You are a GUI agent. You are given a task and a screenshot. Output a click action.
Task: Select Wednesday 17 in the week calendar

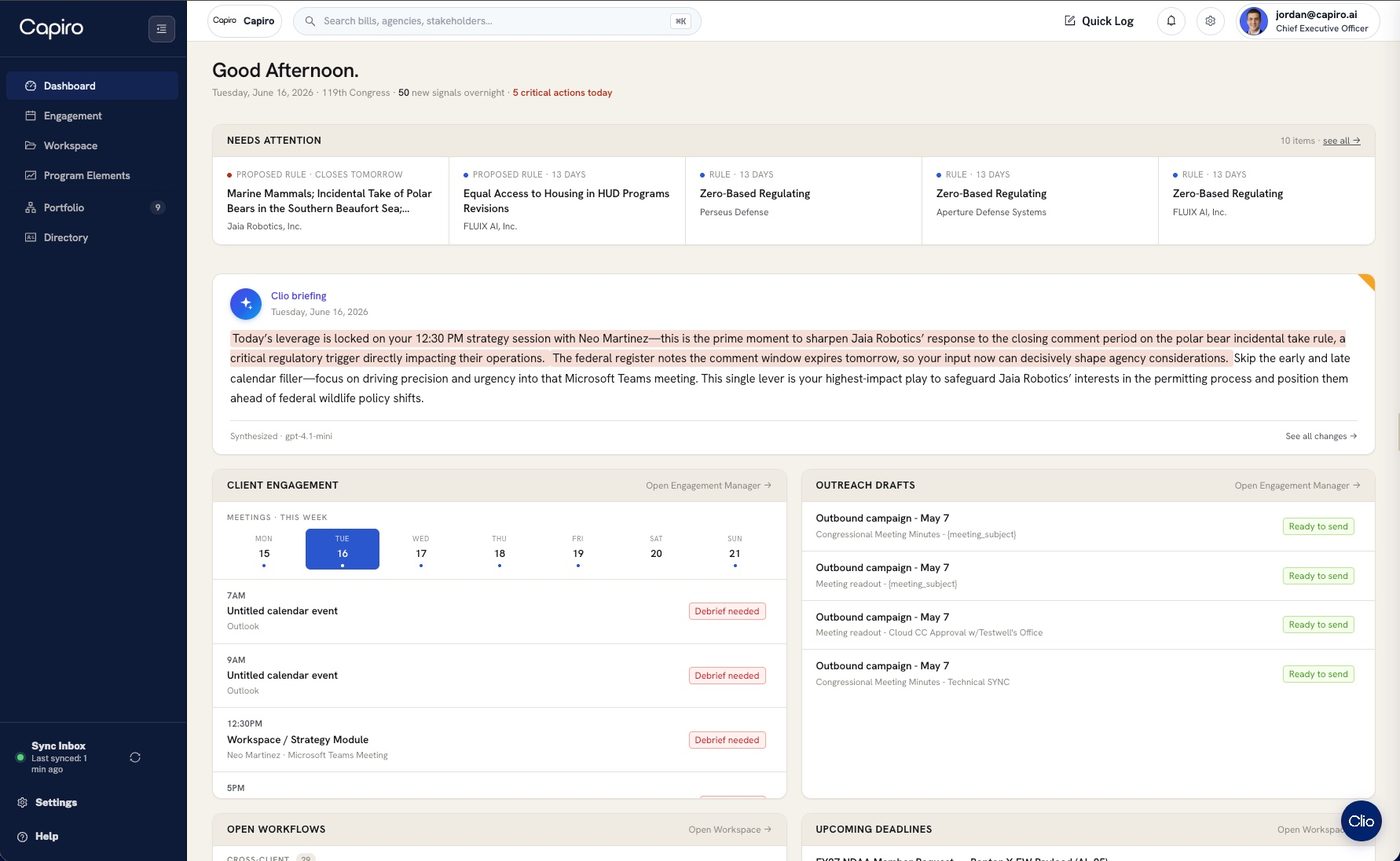(x=421, y=549)
